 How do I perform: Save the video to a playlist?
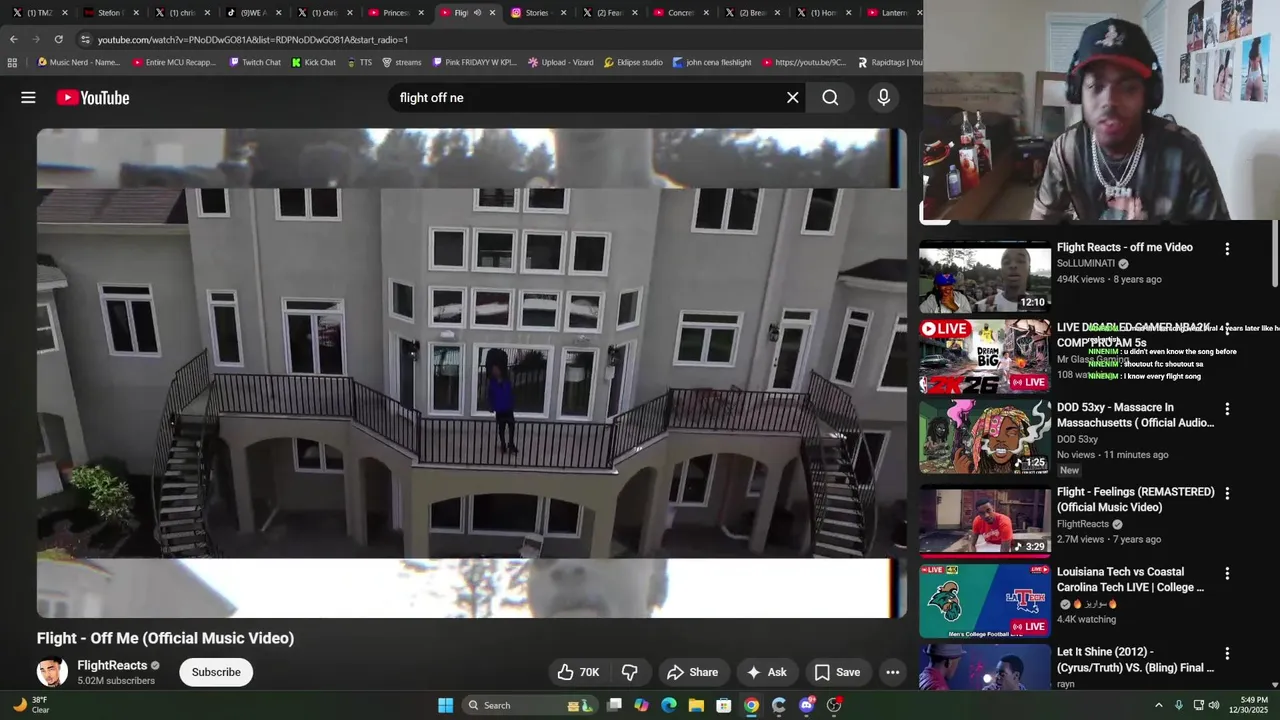point(837,672)
